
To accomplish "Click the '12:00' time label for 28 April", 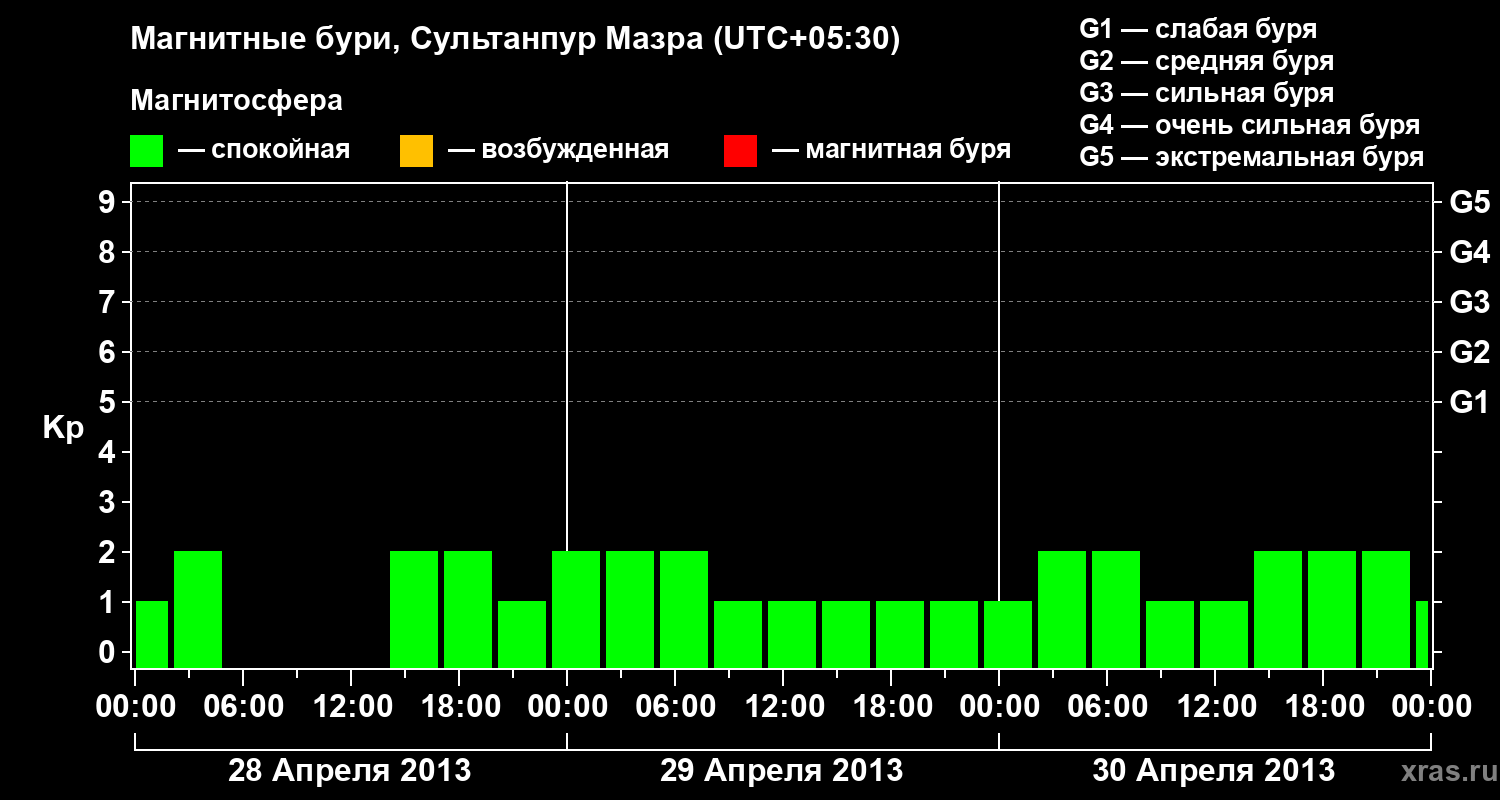I will pos(351,706).
